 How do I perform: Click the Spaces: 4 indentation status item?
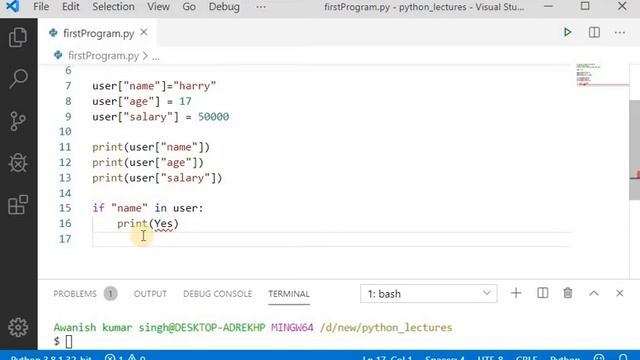click(444, 357)
